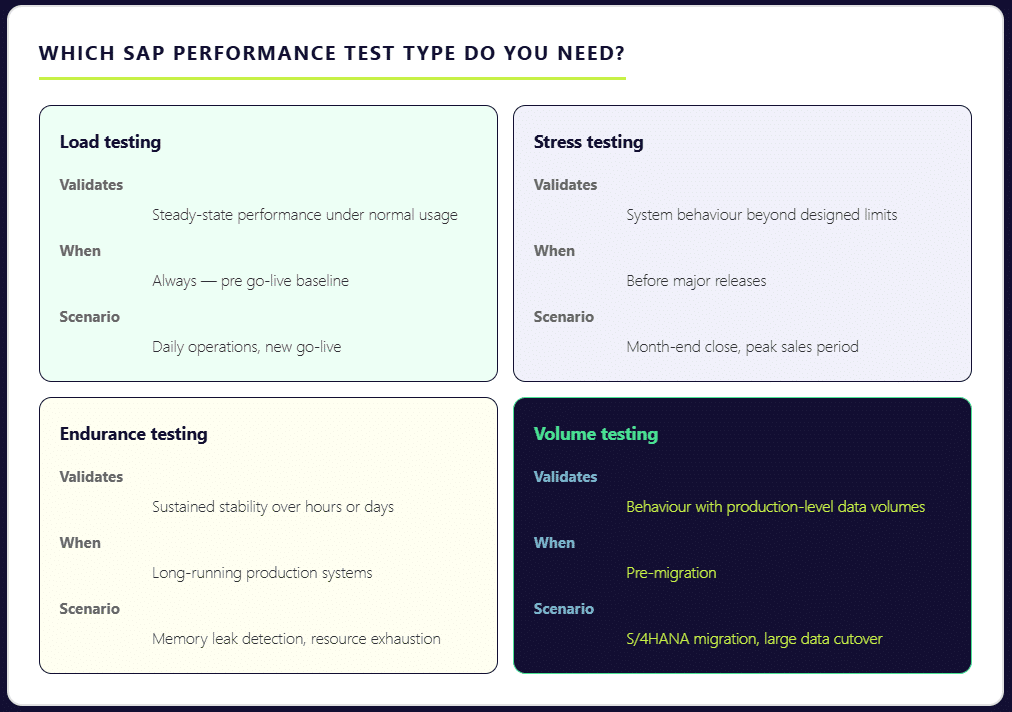Screen dimensions: 1012x712
Task: Click 'Memory leak detection, resource exhaustion' text
Action: [x=296, y=639]
